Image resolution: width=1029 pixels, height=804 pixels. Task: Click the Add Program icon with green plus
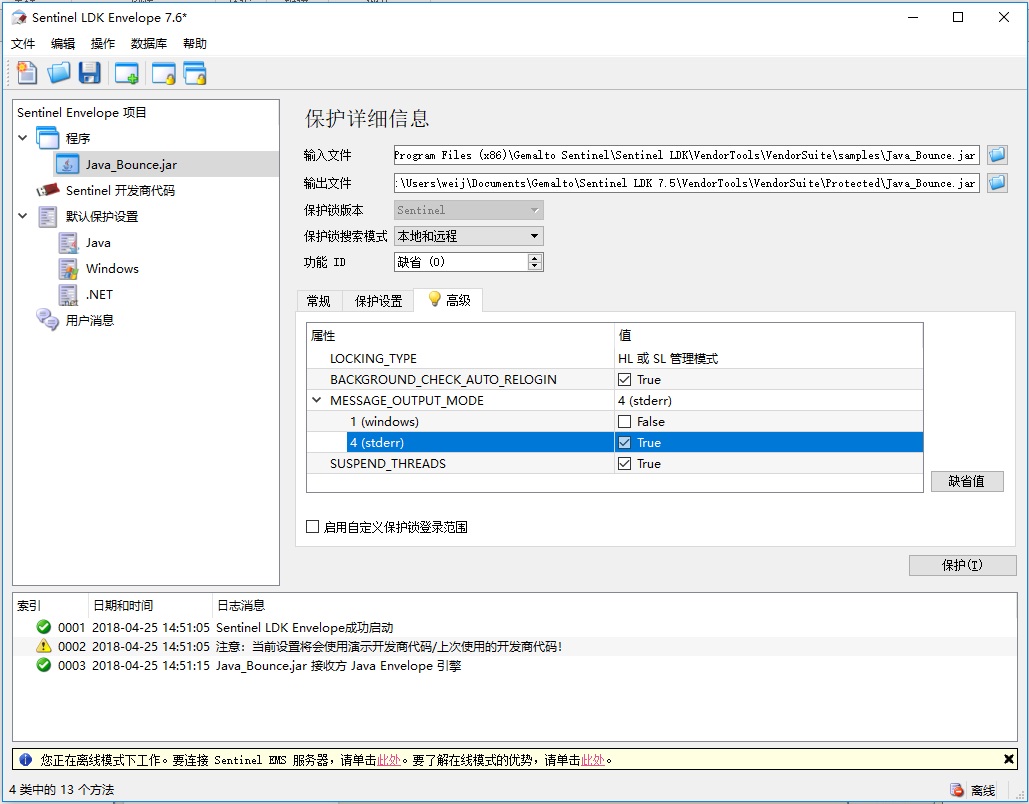tap(127, 73)
